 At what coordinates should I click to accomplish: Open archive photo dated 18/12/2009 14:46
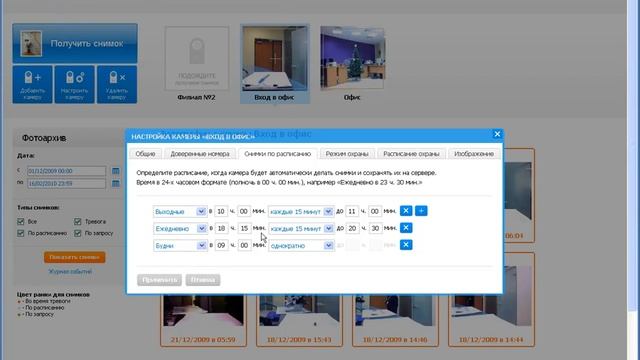pos(395,320)
